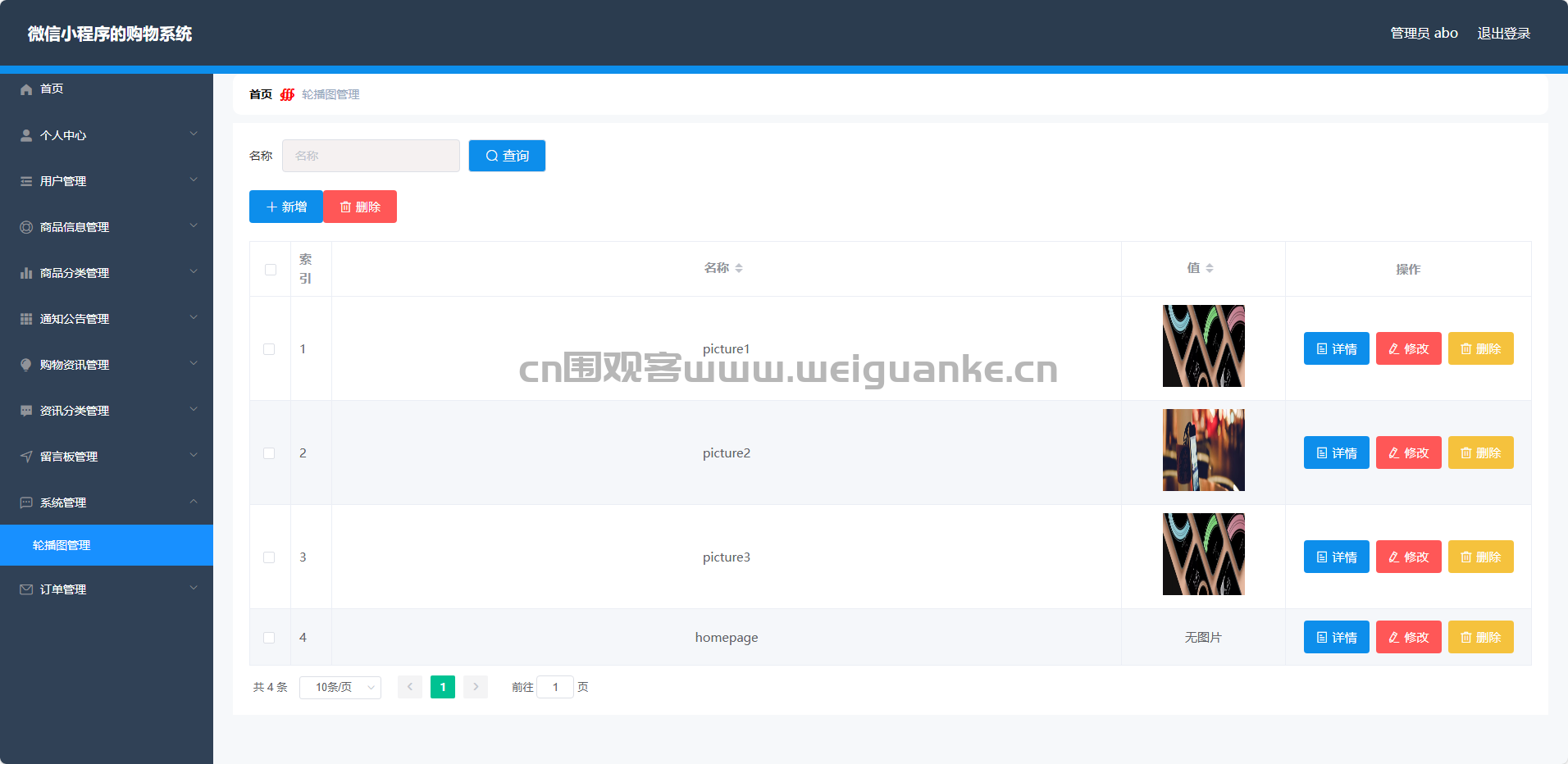Check the picture1 row checkbox

pyautogui.click(x=269, y=349)
